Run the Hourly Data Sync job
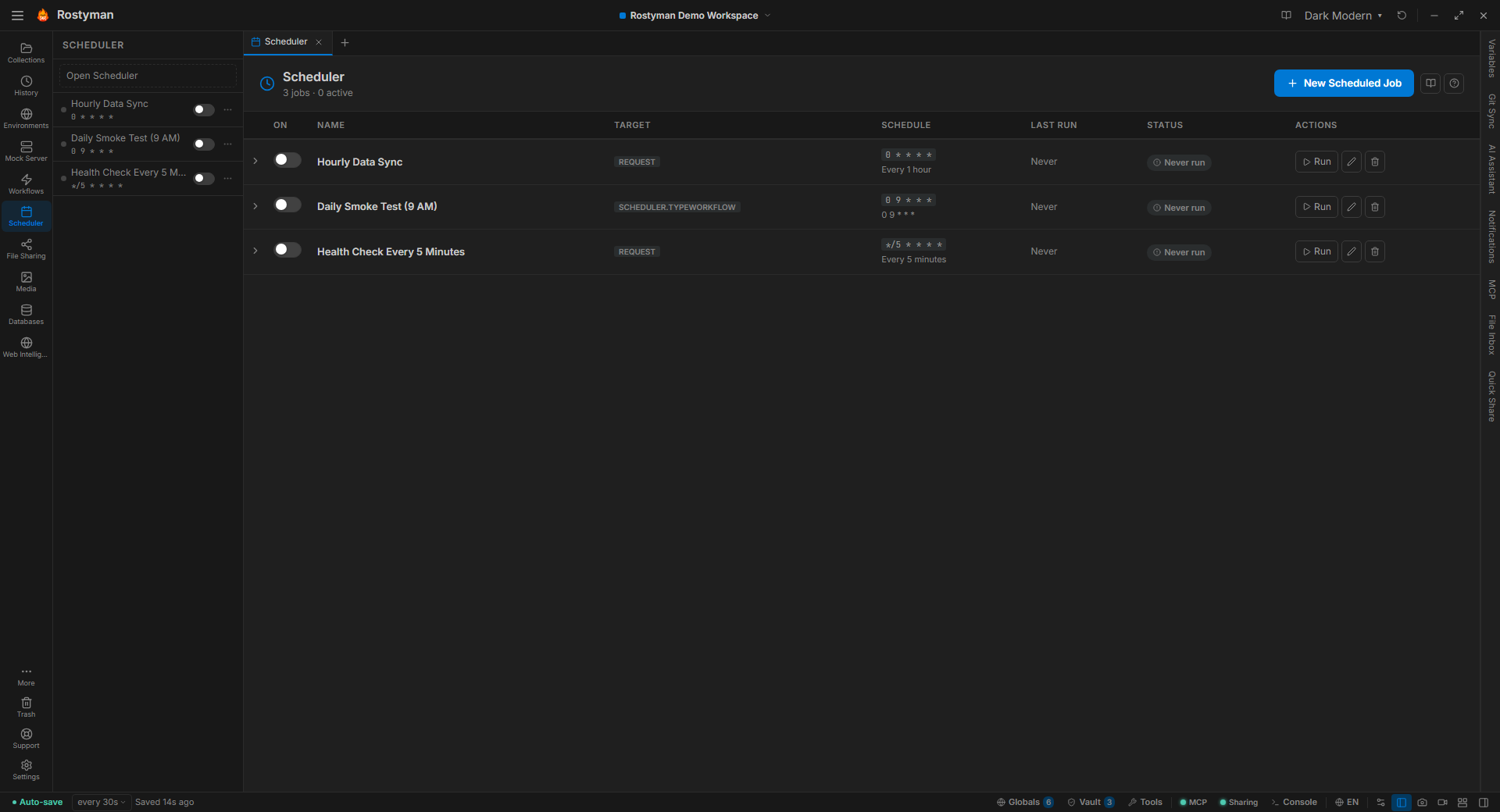 click(x=1316, y=162)
